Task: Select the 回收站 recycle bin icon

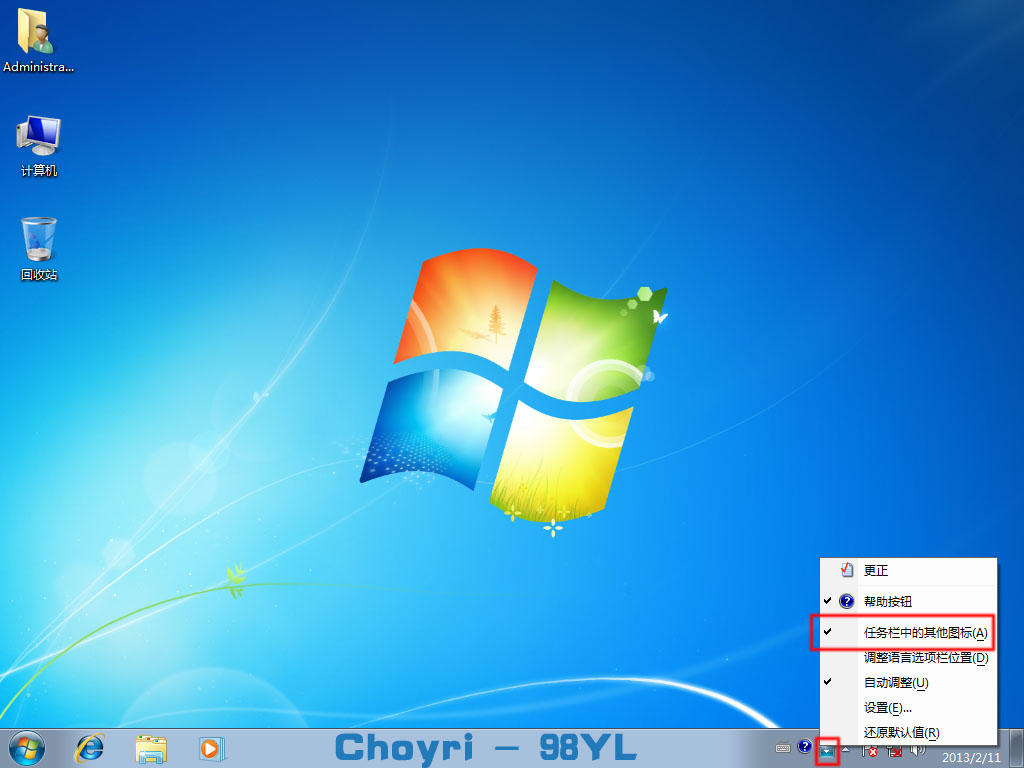Action: [39, 249]
